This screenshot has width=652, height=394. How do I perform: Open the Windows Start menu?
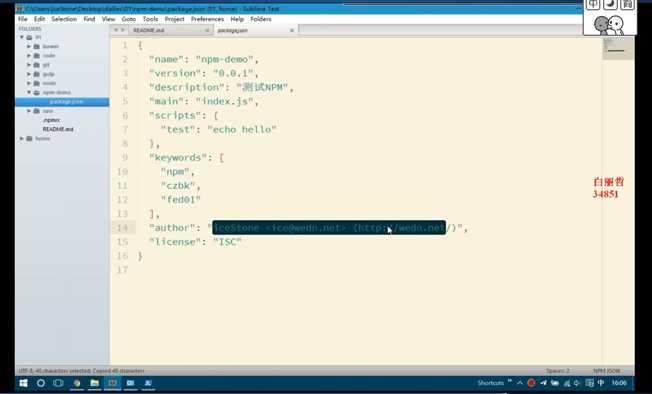23,383
